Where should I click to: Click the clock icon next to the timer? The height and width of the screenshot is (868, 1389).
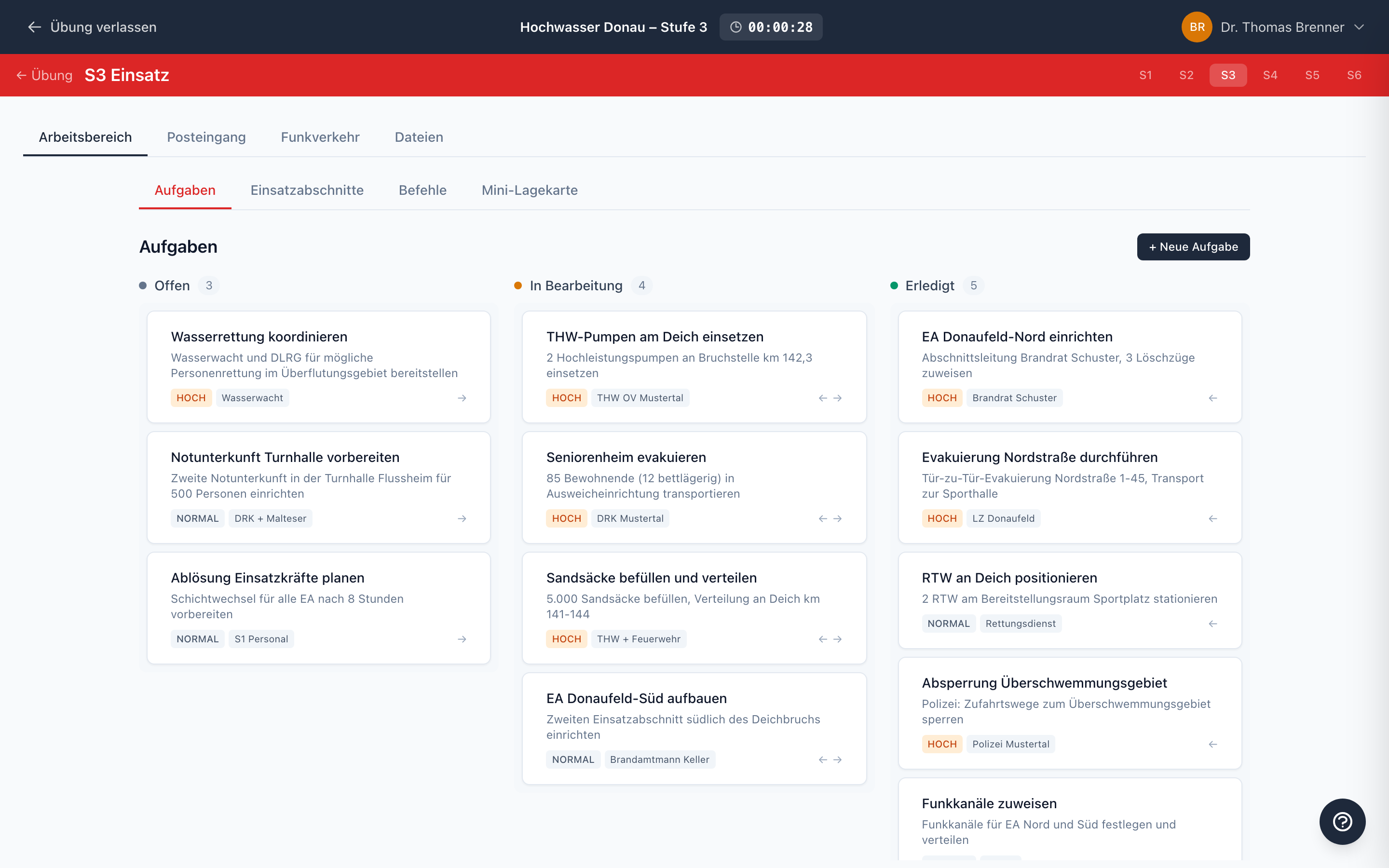[x=736, y=27]
